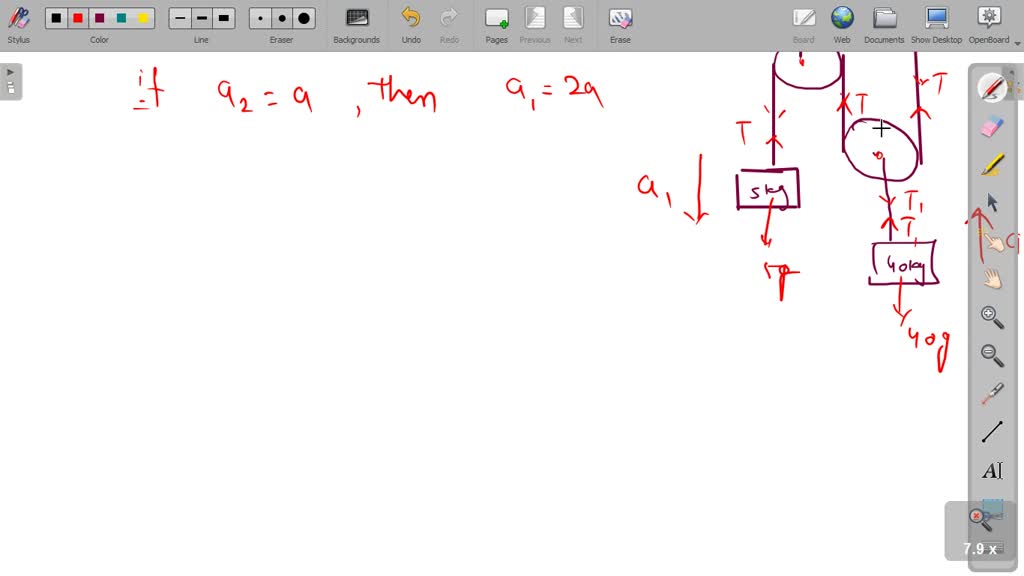Select the yellow color swatch
Image resolution: width=1024 pixels, height=576 pixels.
(143, 17)
